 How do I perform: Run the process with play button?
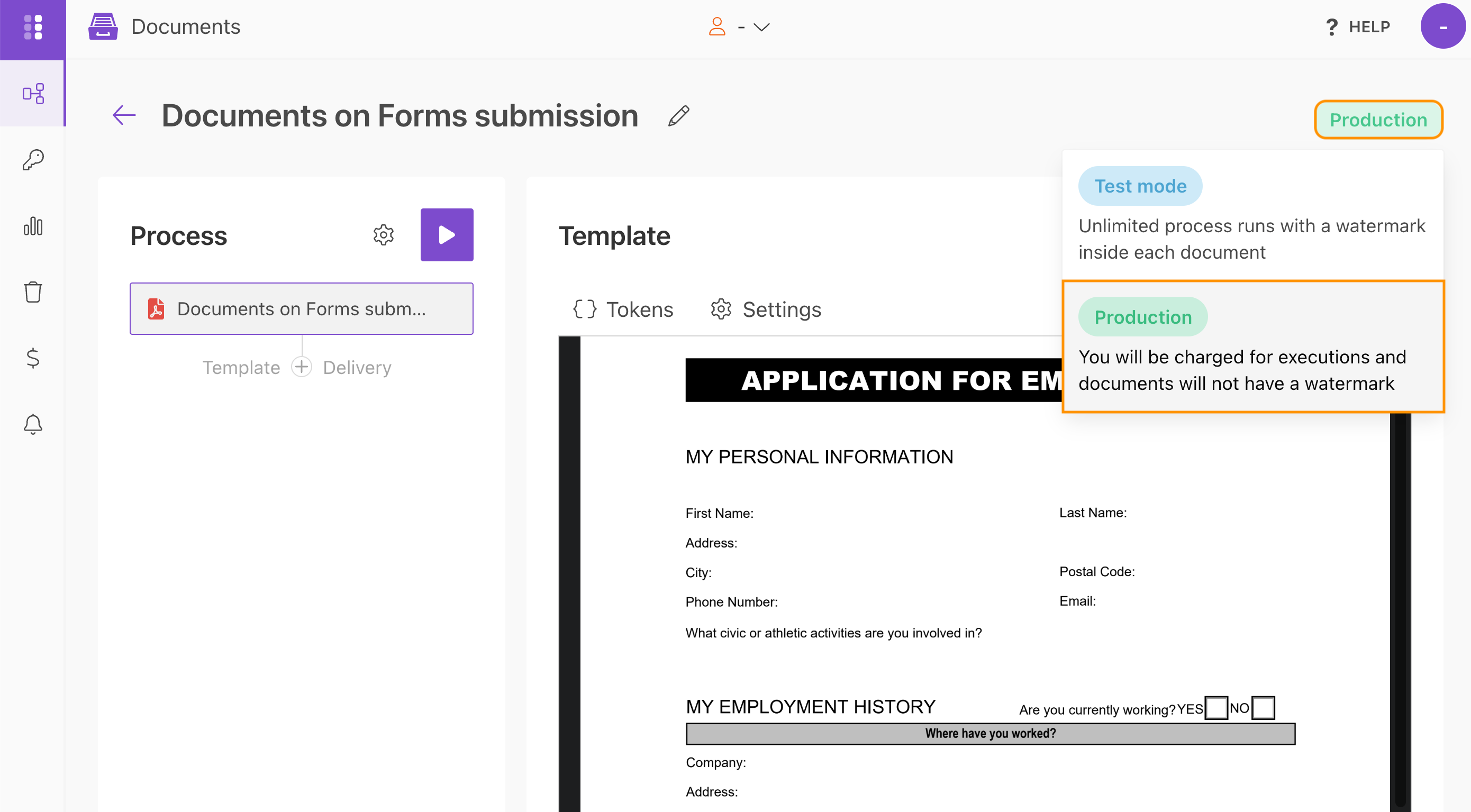coord(447,235)
